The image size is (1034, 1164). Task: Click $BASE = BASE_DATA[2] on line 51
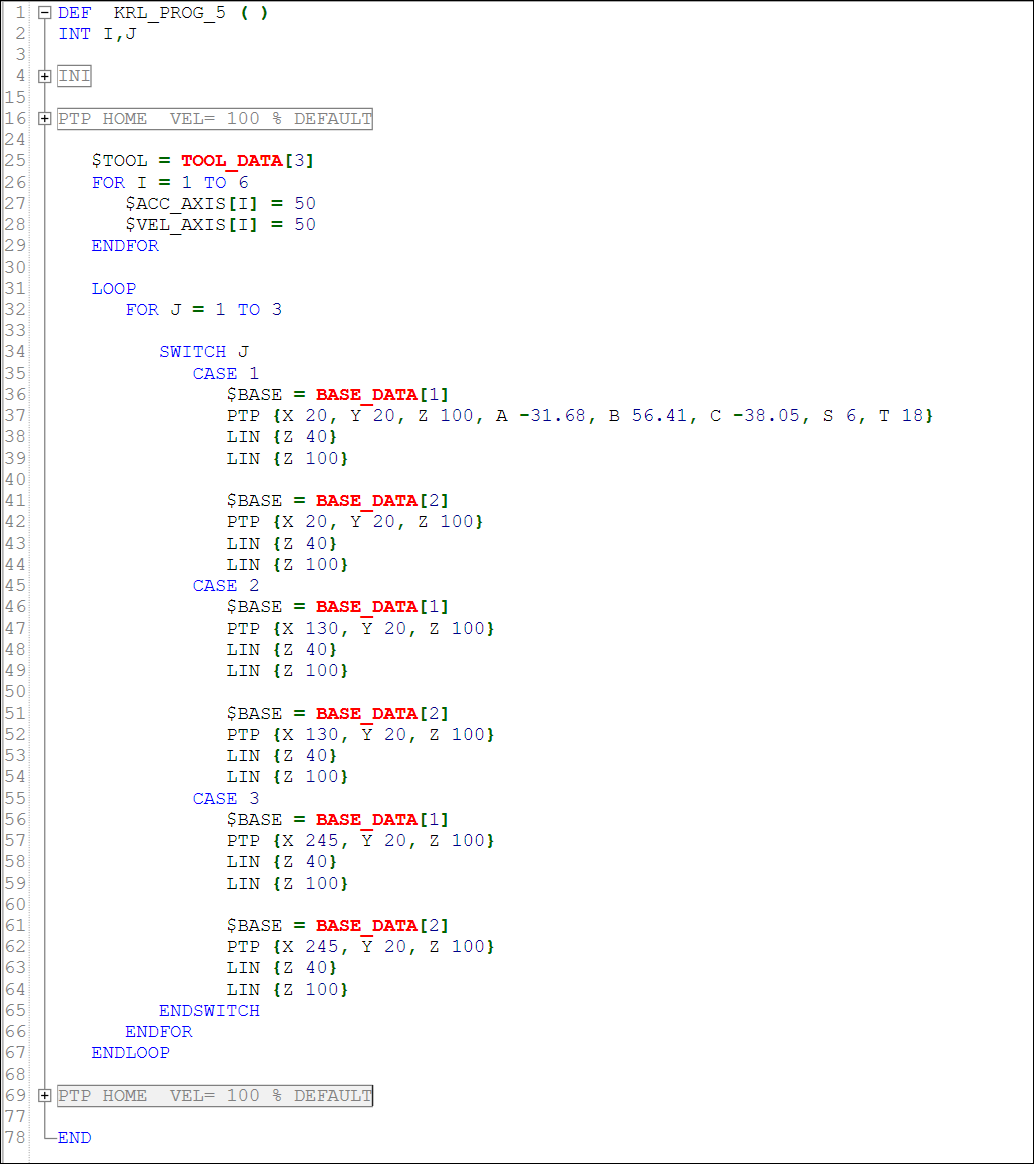click(x=338, y=713)
